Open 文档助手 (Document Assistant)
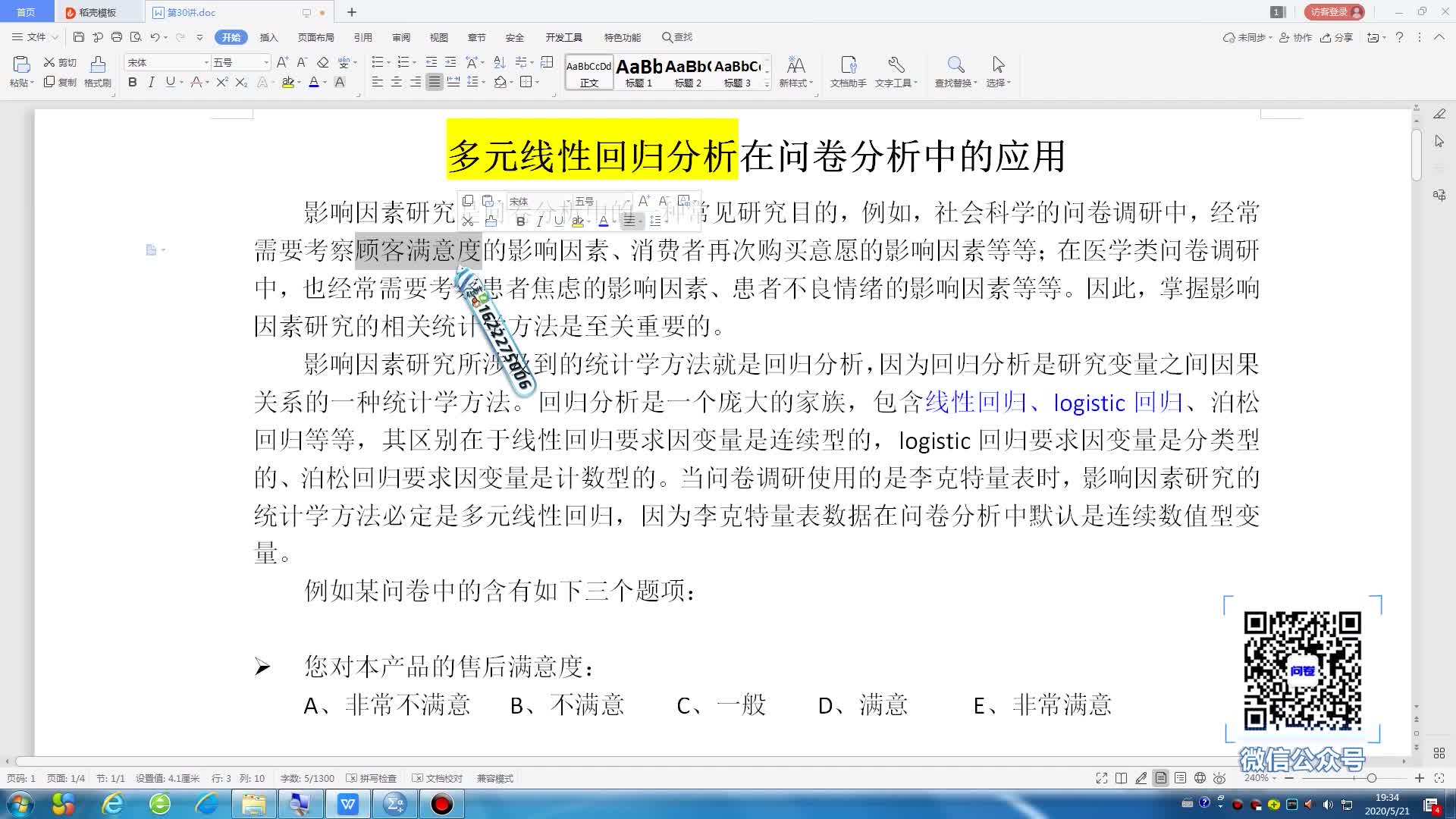This screenshot has height=819, width=1456. tap(849, 72)
